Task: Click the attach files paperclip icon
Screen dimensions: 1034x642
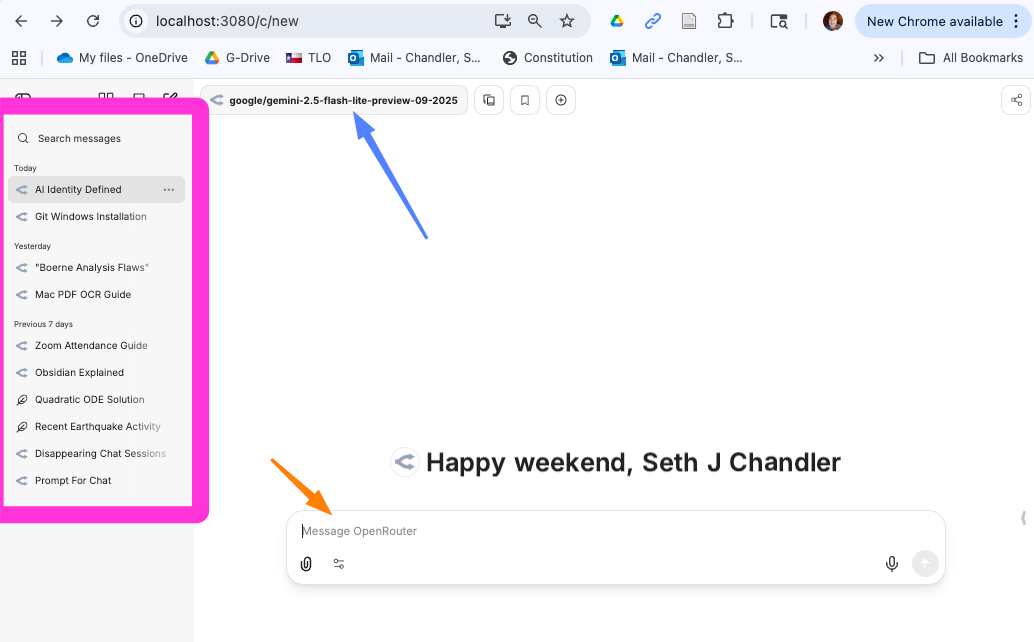Action: click(x=306, y=564)
